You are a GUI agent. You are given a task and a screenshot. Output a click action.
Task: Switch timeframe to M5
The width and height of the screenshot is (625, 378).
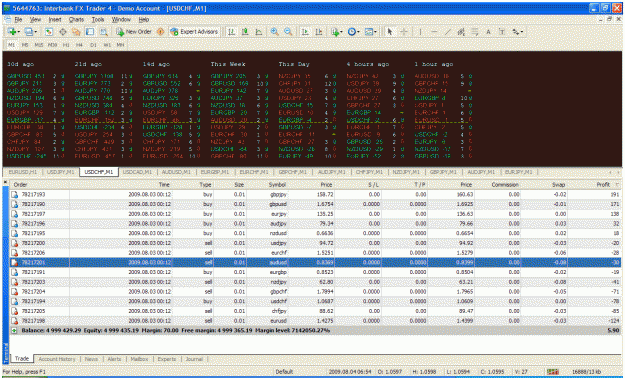click(25, 45)
